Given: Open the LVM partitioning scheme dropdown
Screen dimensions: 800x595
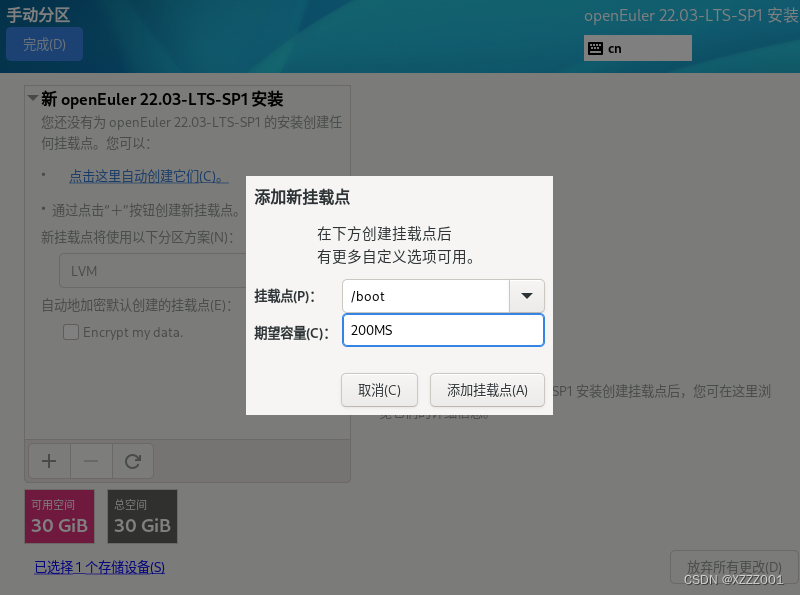Looking at the screenshot, I should point(150,270).
